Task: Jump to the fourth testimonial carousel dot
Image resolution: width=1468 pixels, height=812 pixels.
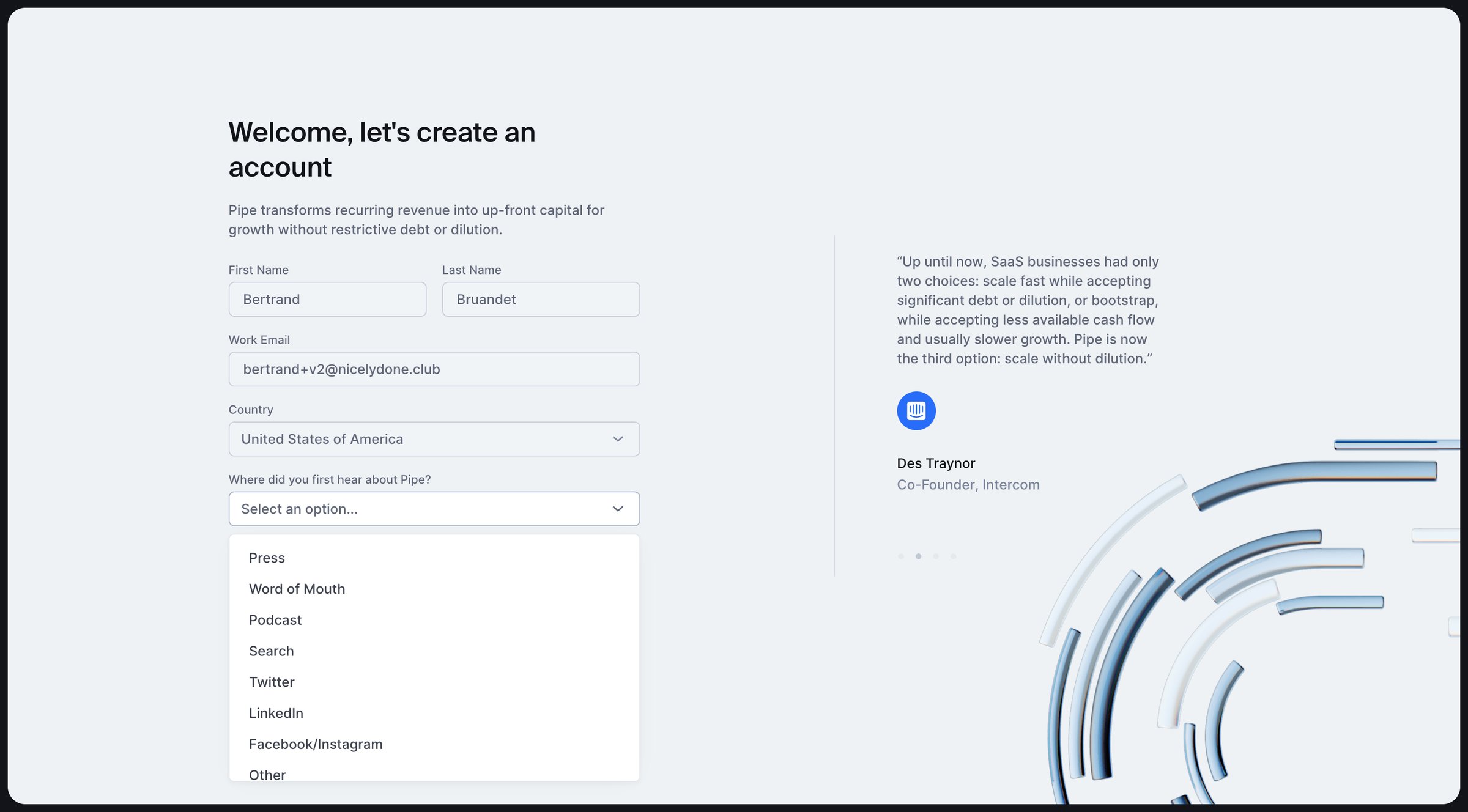Action: click(953, 556)
